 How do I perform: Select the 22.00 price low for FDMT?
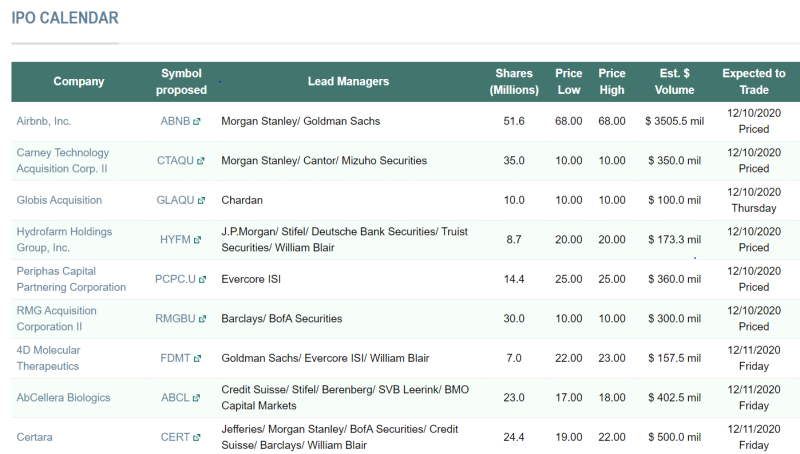click(568, 359)
